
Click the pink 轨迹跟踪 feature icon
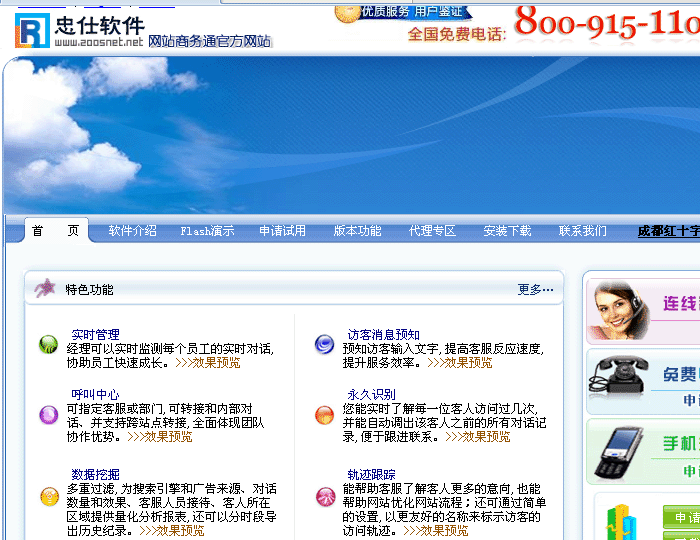324,496
